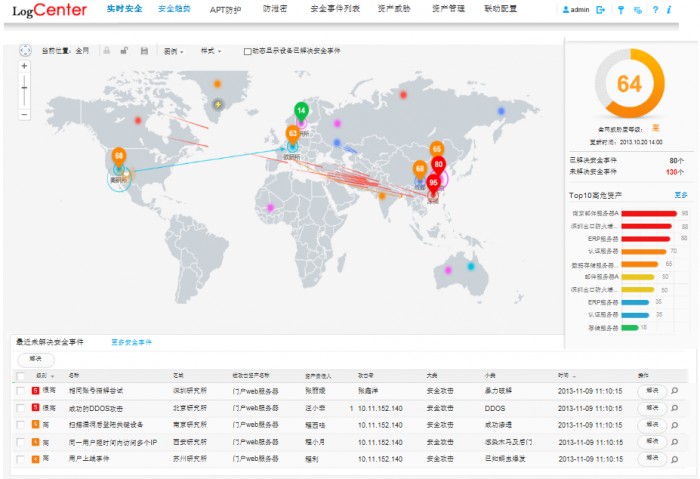Click the 更多 link beside Top10 assets
700x479 pixels.
point(681,195)
